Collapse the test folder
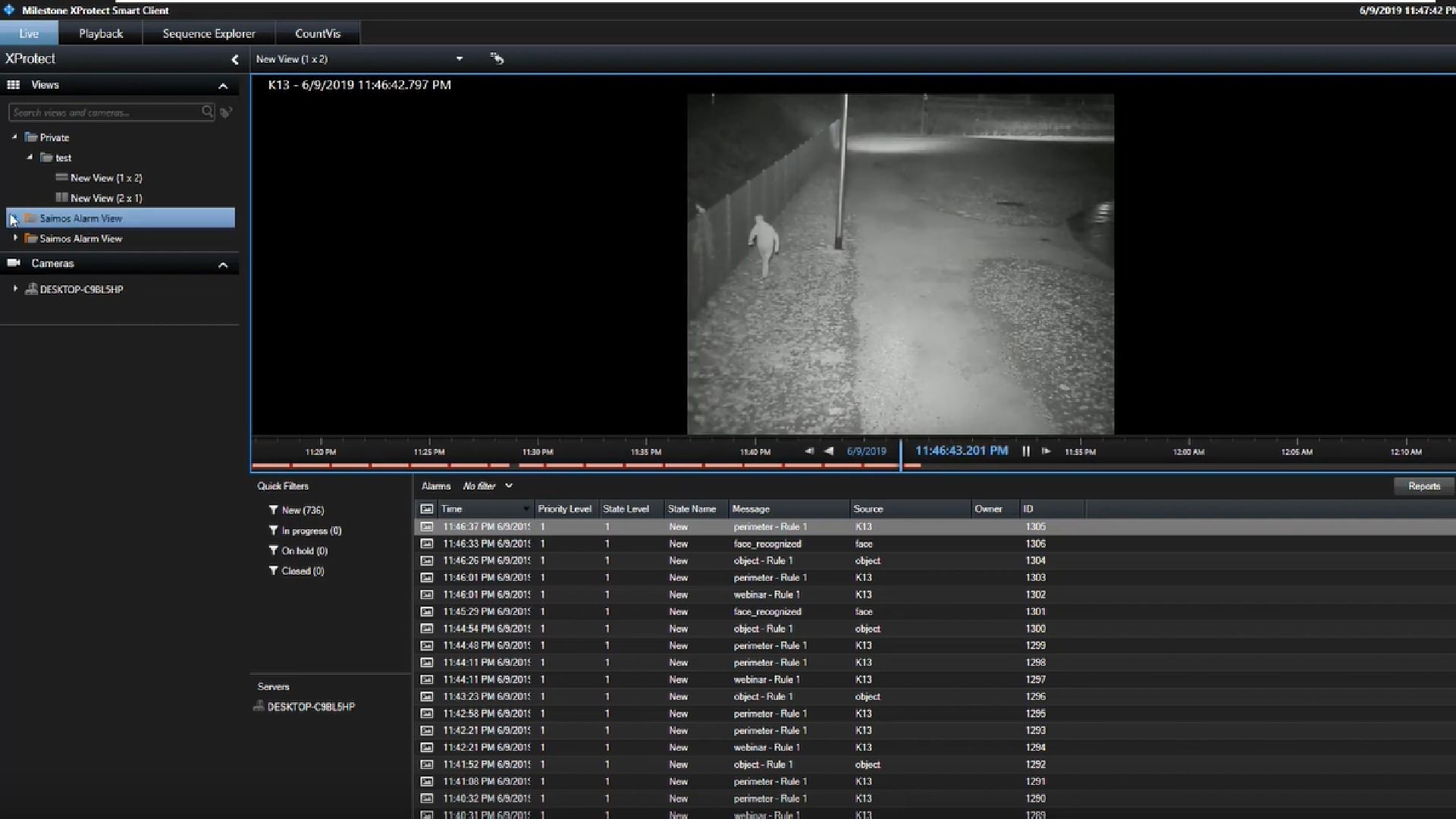The height and width of the screenshot is (819, 1456). click(30, 158)
